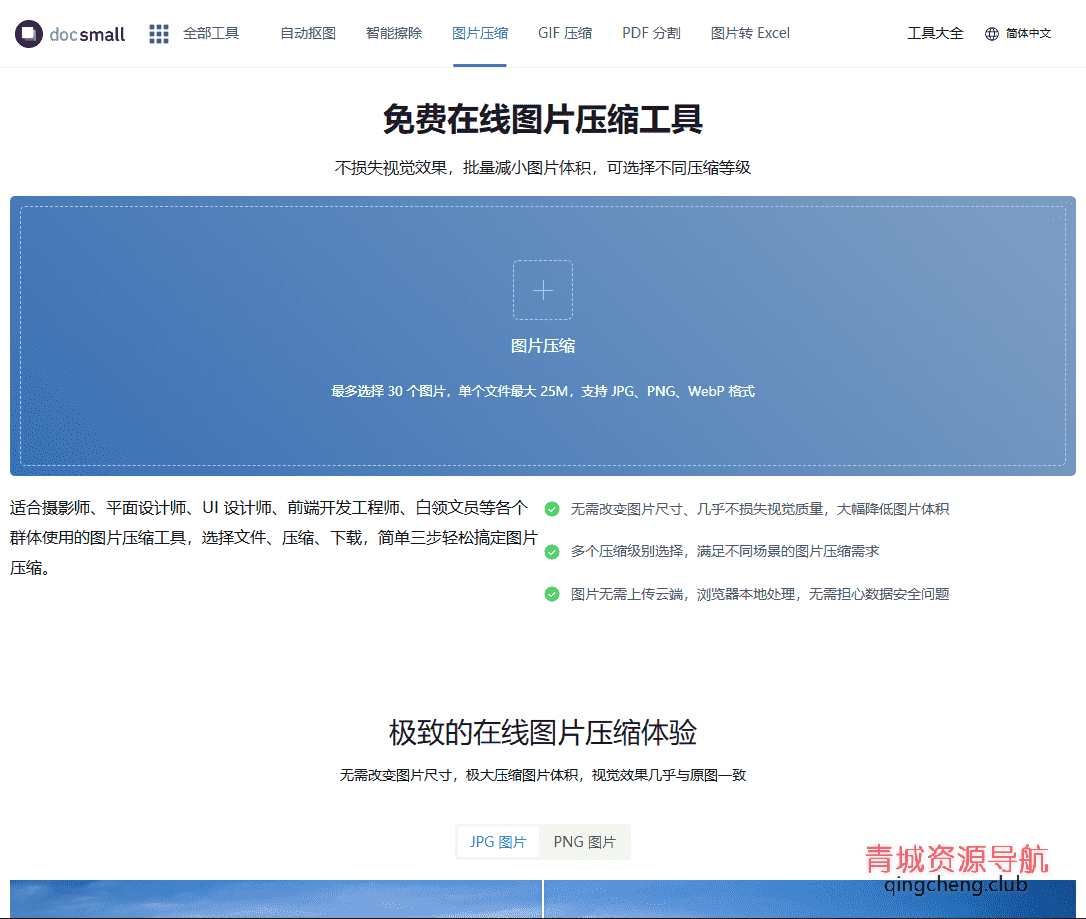Click the docsmall brand name text
Screen dimensions: 1086x919
click(x=88, y=35)
